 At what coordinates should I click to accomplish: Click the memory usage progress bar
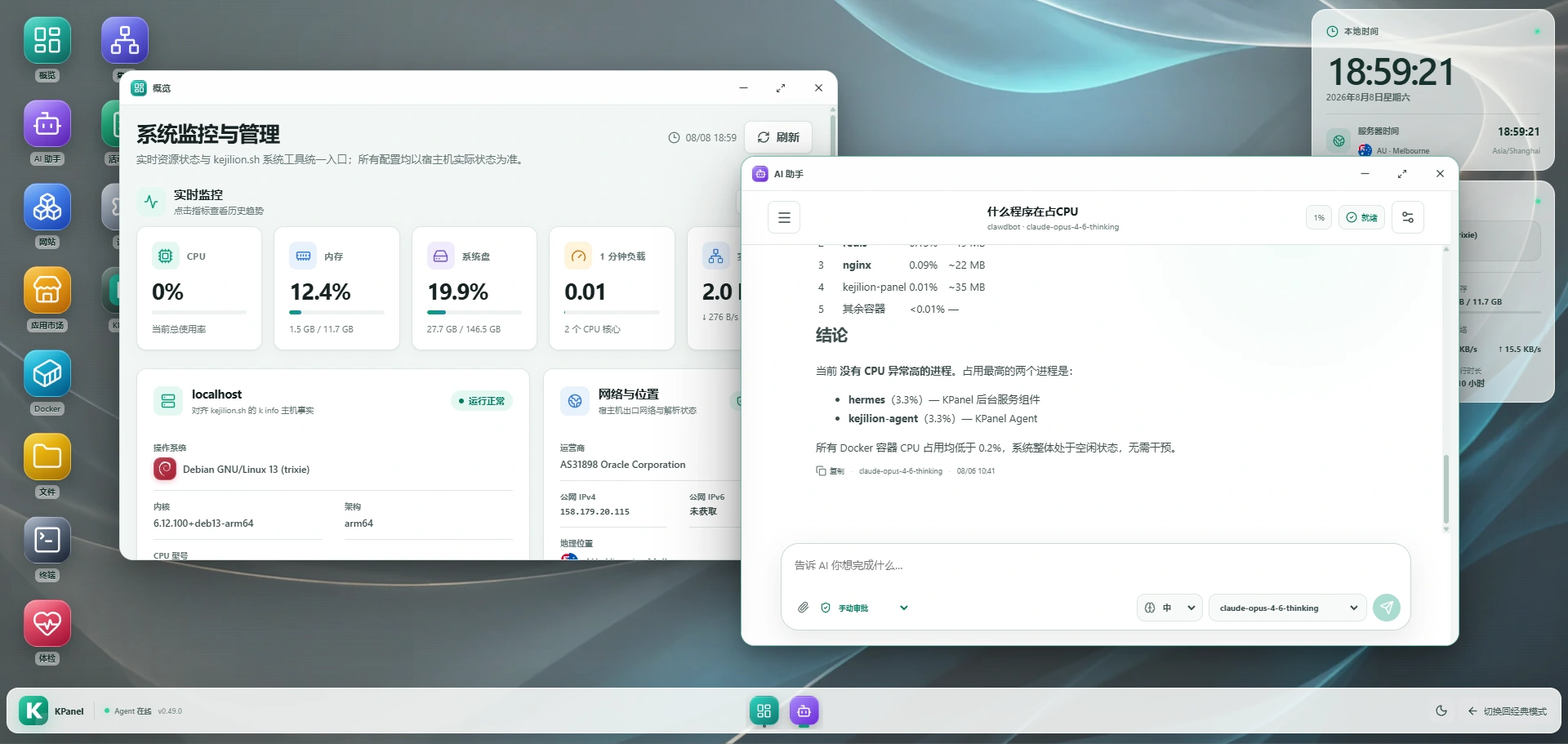coord(336,312)
